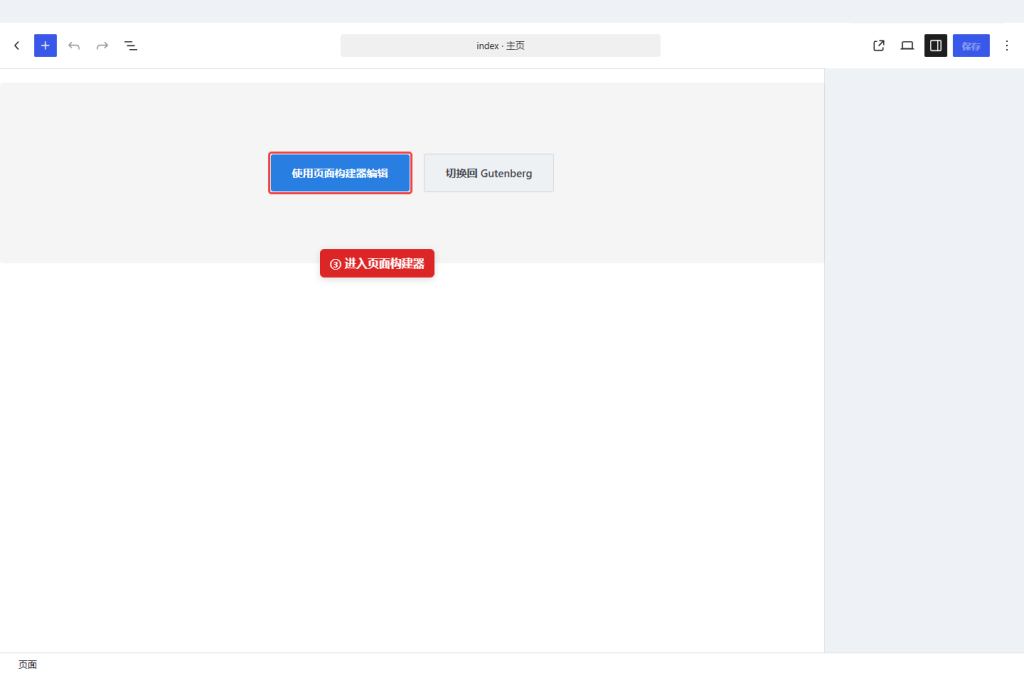Toggle the settings sidebar panel
Image resolution: width=1024 pixels, height=676 pixels.
pos(935,46)
